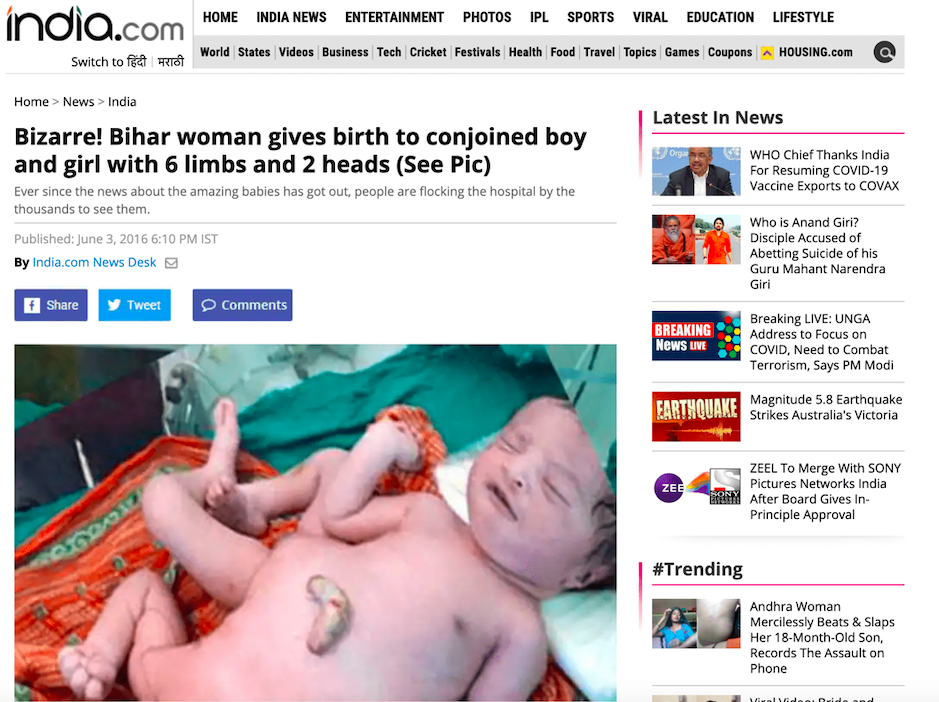Open the Coupons subnav link
The width and height of the screenshot is (939, 702).
point(729,52)
